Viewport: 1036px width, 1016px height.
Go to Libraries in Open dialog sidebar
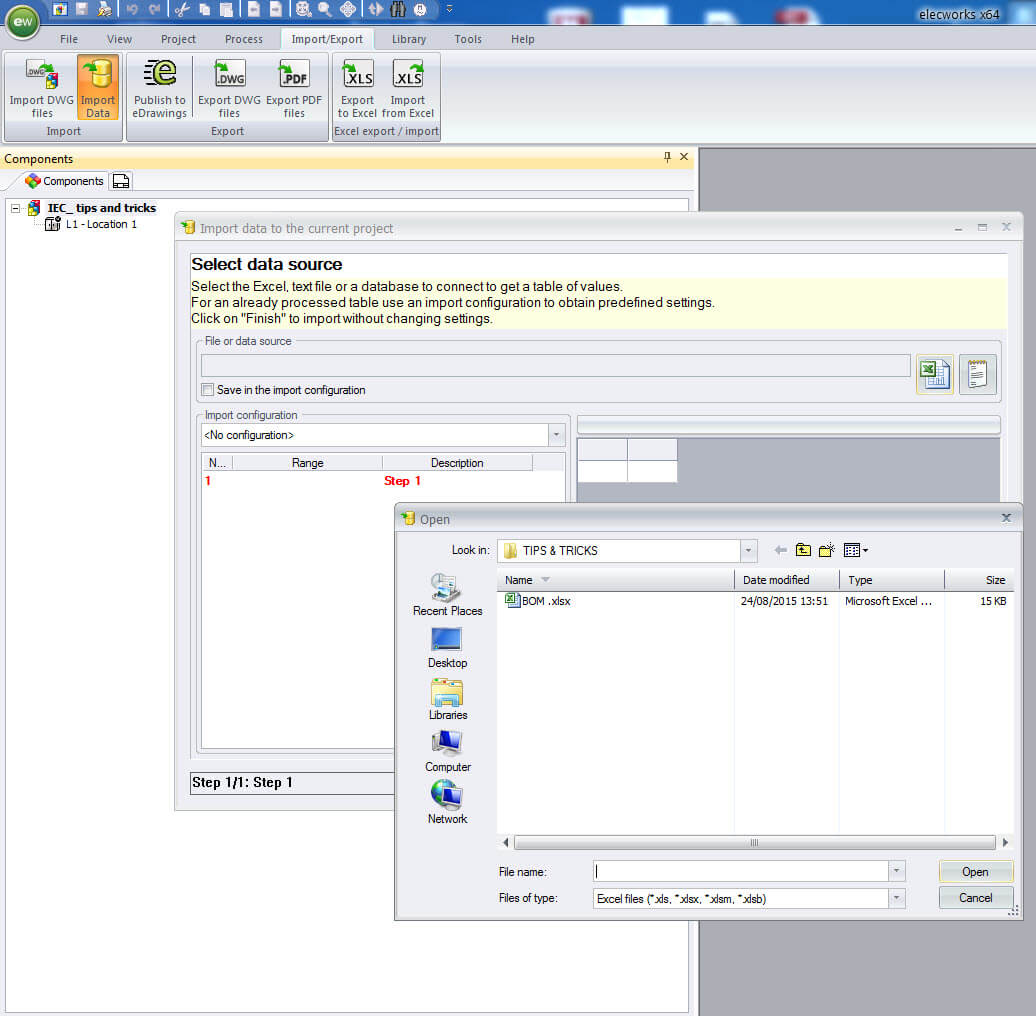447,700
